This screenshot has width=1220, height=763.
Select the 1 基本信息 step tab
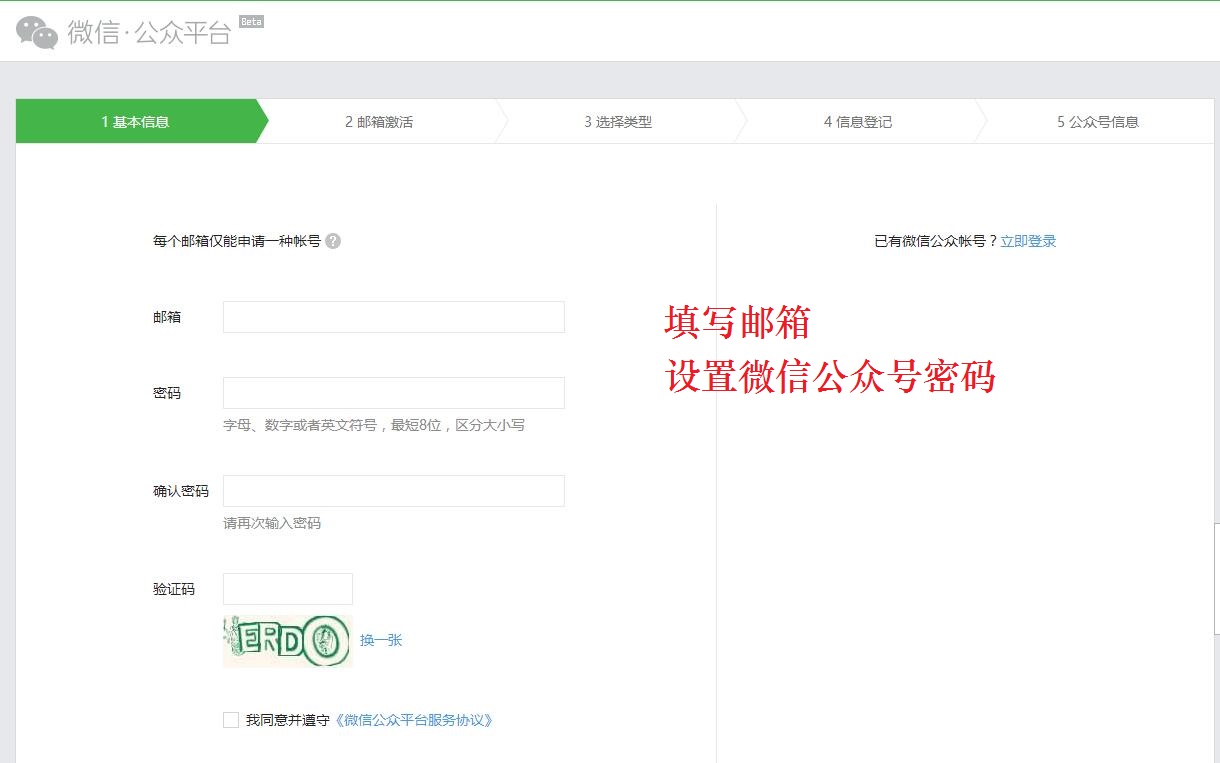pos(136,122)
